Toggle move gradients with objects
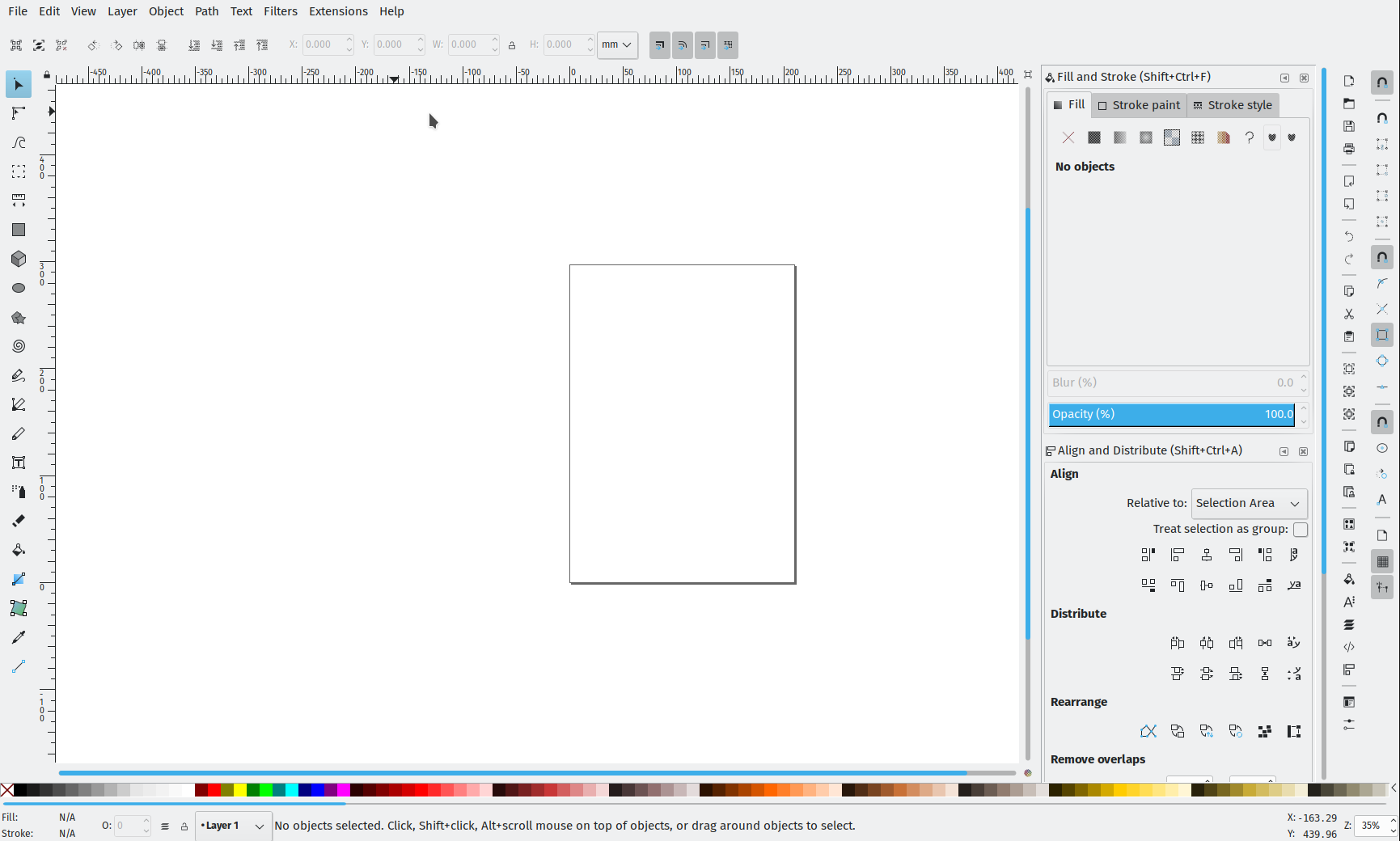1400x841 pixels. (x=705, y=45)
